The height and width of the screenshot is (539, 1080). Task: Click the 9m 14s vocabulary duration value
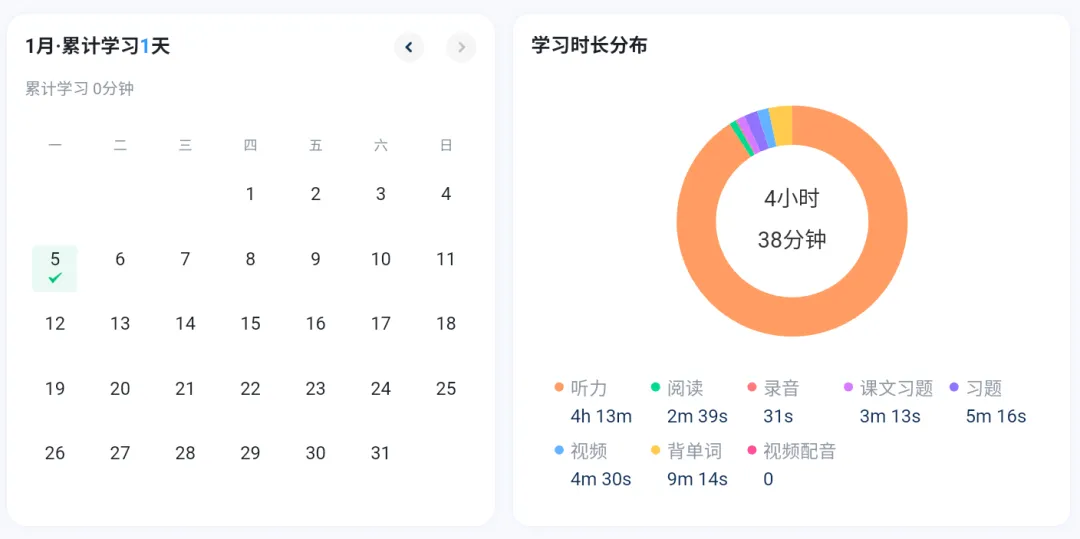point(697,479)
